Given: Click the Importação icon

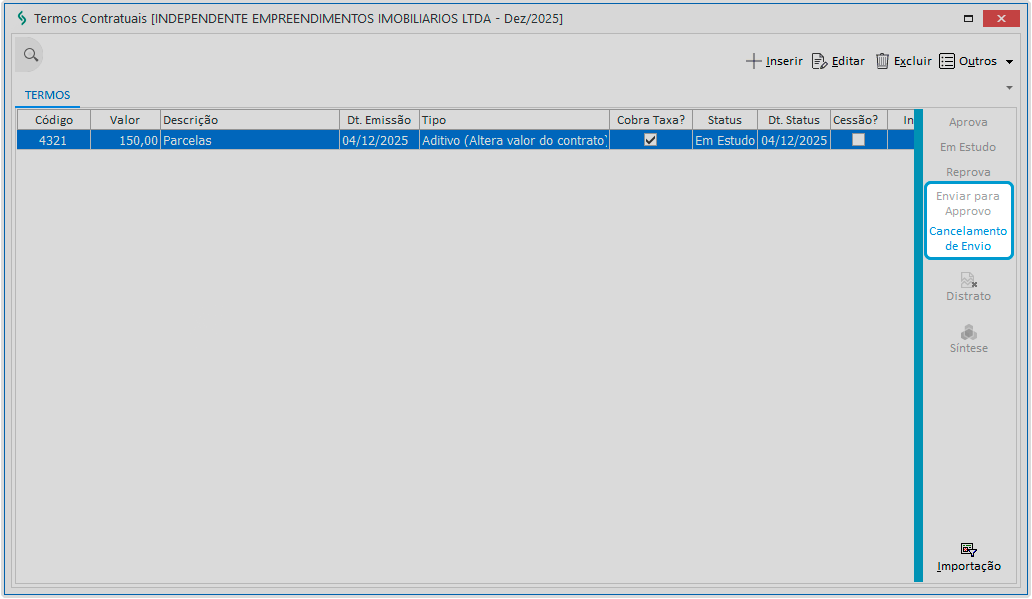Looking at the screenshot, I should tap(968, 550).
